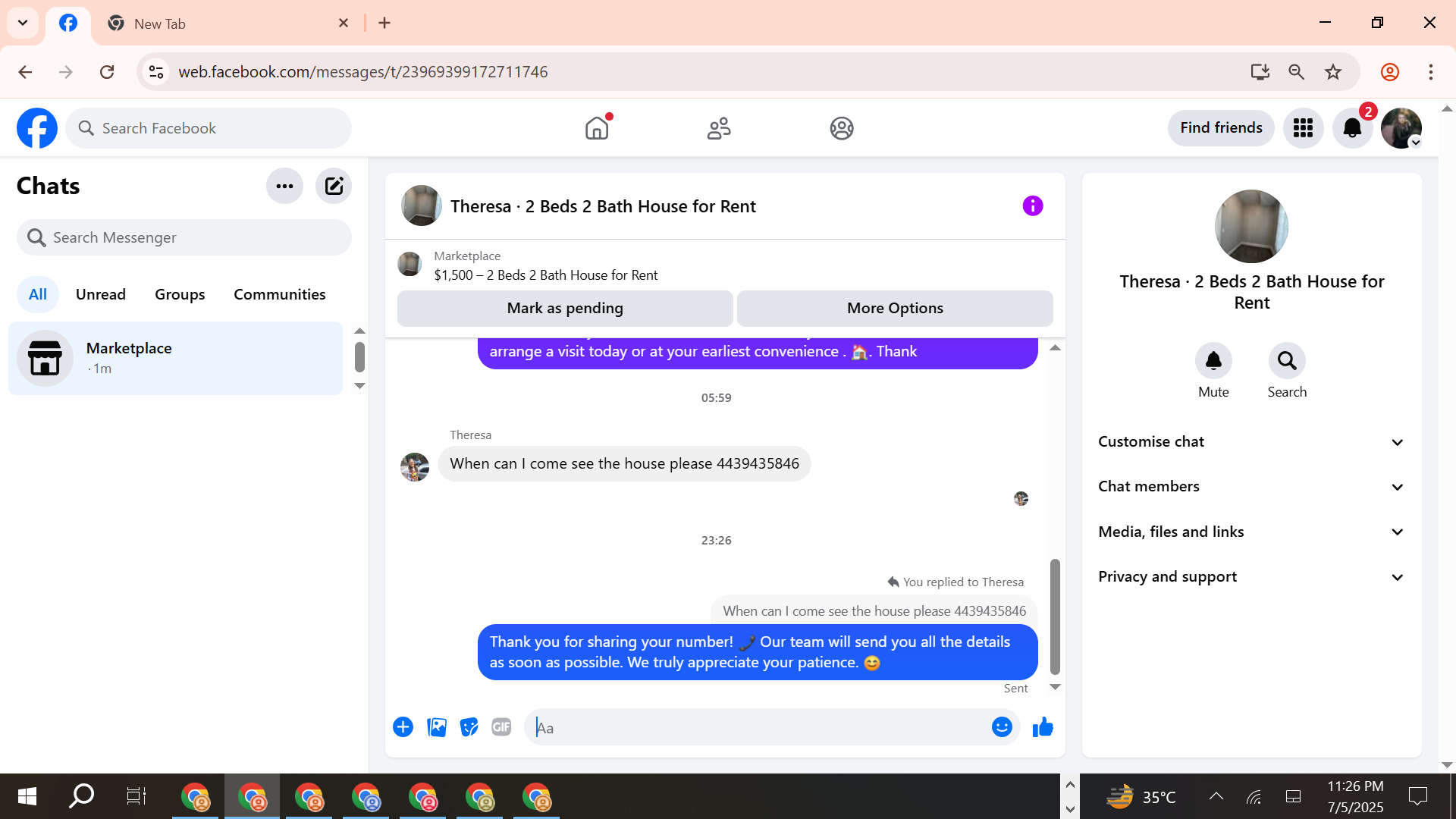Screen dimensions: 1456x819
Task: Open more actions with the plus icon
Action: [403, 727]
